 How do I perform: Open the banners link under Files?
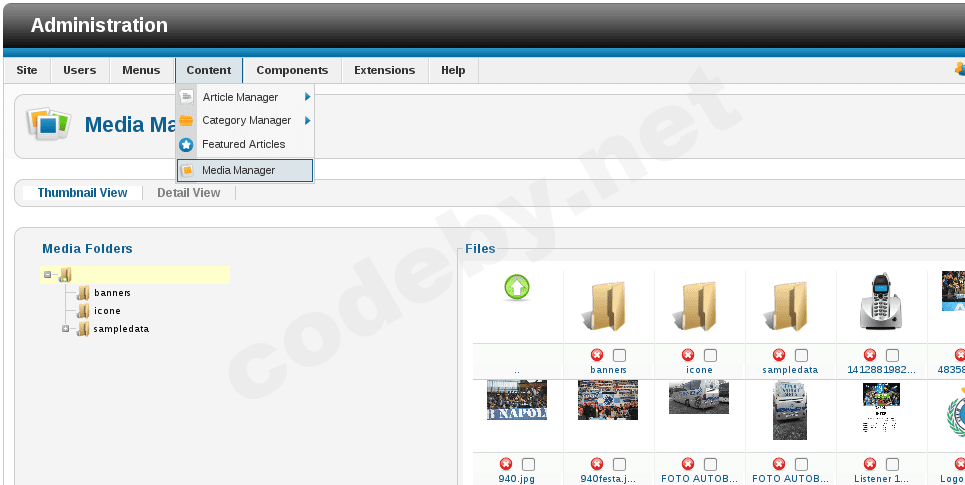(608, 370)
